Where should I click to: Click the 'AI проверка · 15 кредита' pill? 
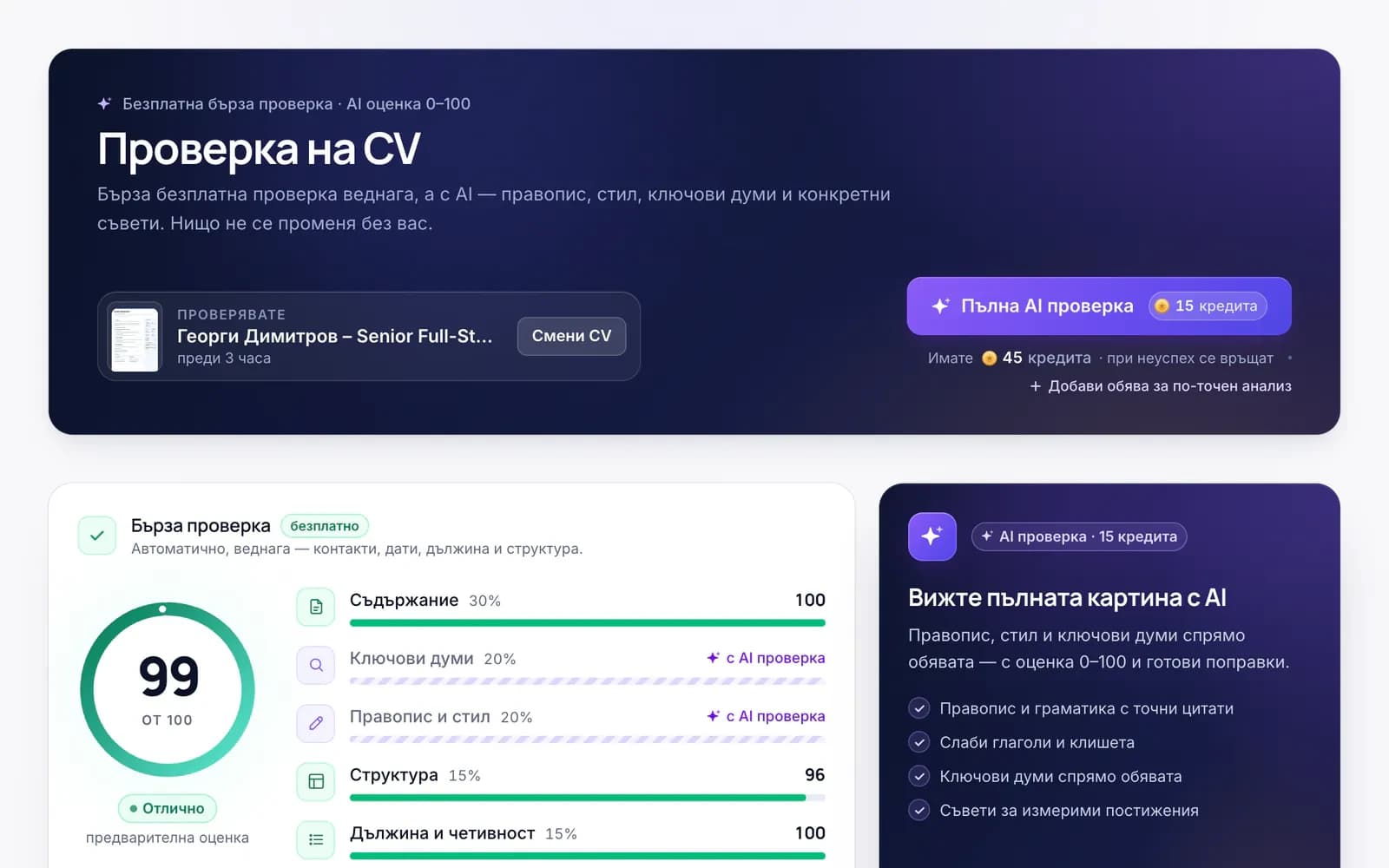click(x=1079, y=536)
